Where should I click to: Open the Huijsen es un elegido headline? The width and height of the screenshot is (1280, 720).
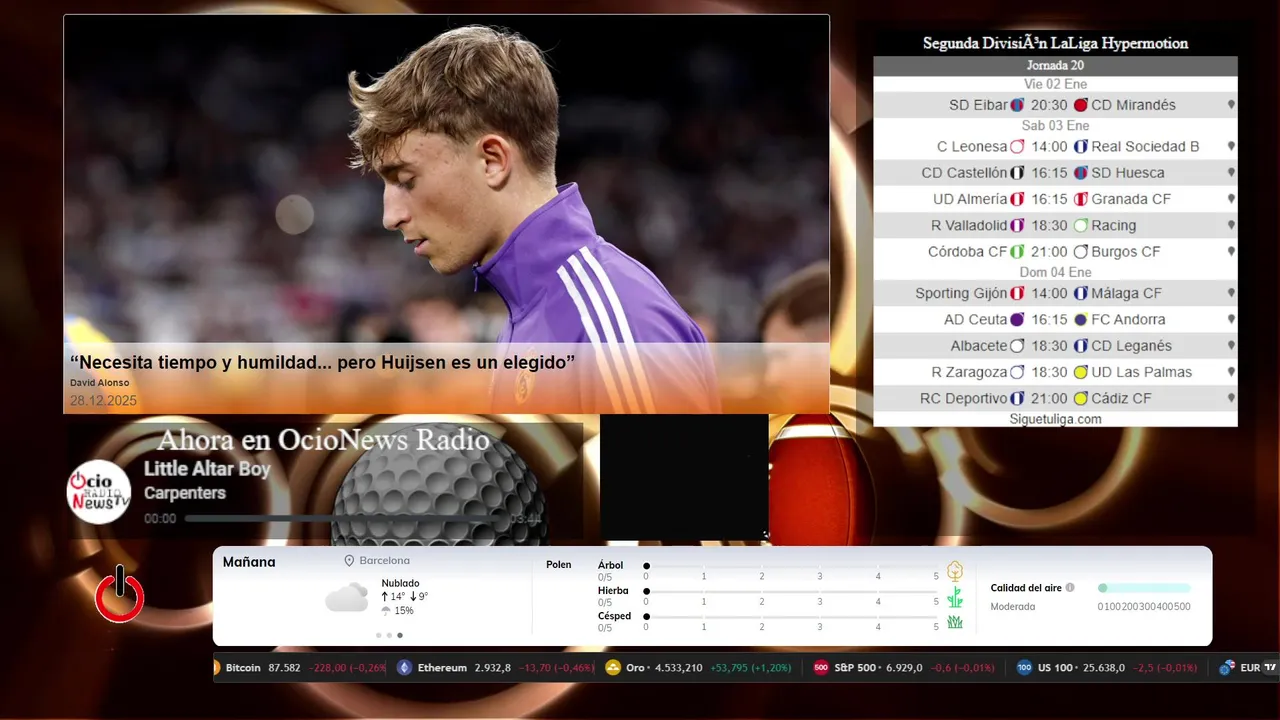click(x=322, y=362)
